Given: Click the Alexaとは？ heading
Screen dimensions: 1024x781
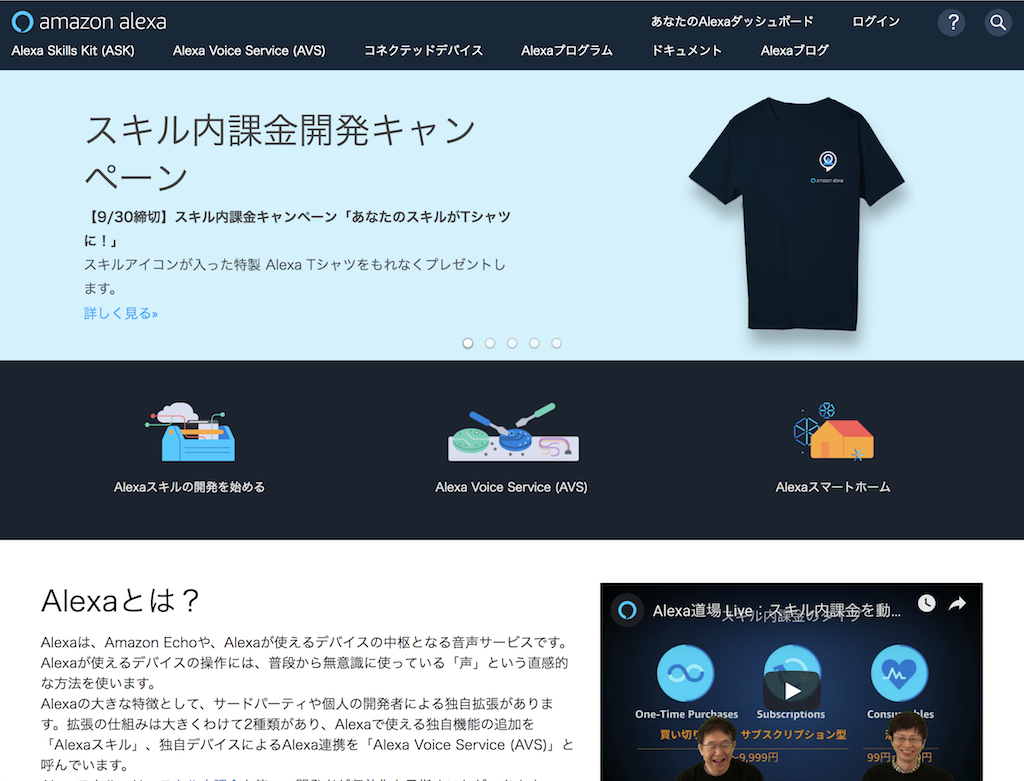Looking at the screenshot, I should point(120,601).
